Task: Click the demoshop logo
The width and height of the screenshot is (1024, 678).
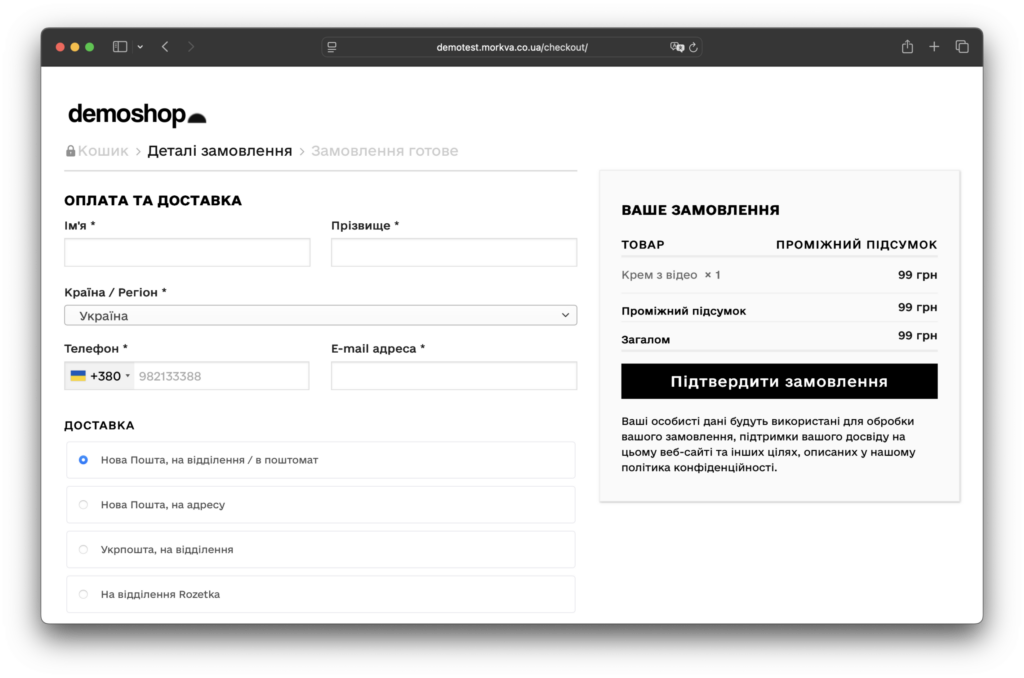Action: pyautogui.click(x=137, y=115)
